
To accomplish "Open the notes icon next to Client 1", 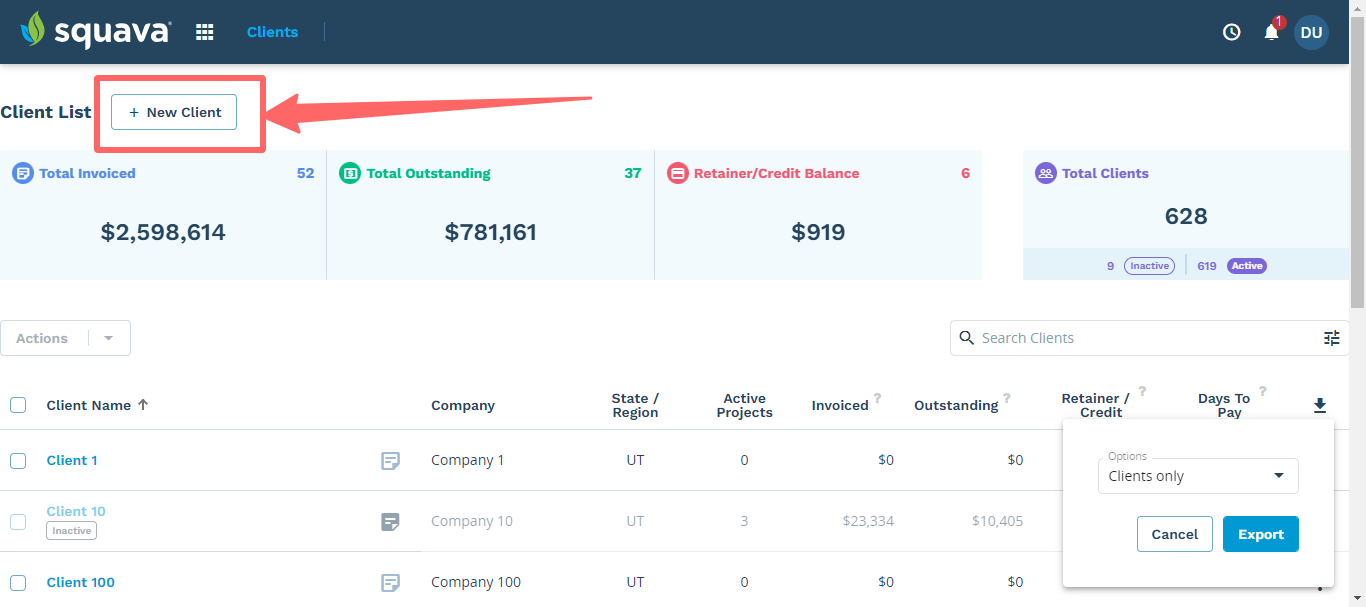I will 390,460.
